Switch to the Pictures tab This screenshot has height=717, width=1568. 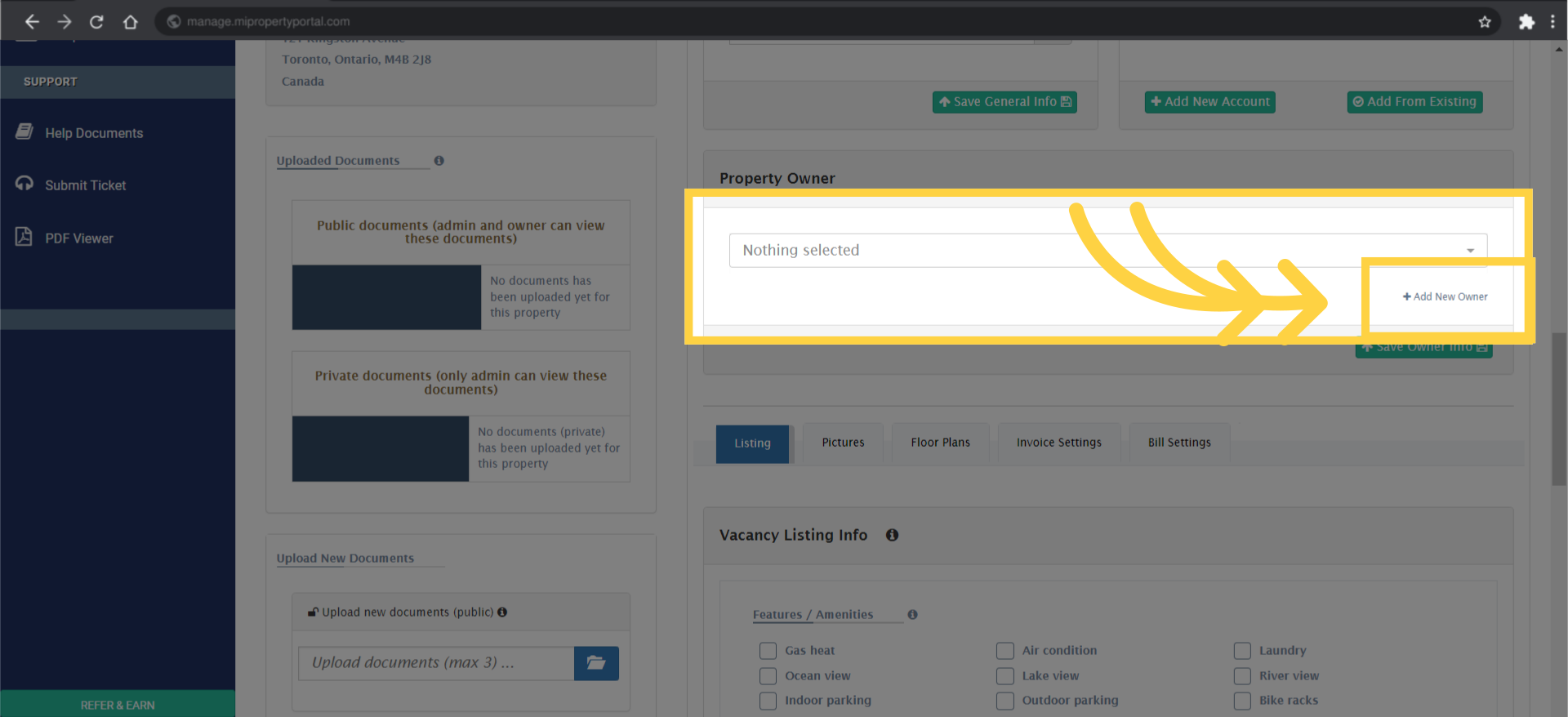point(843,443)
